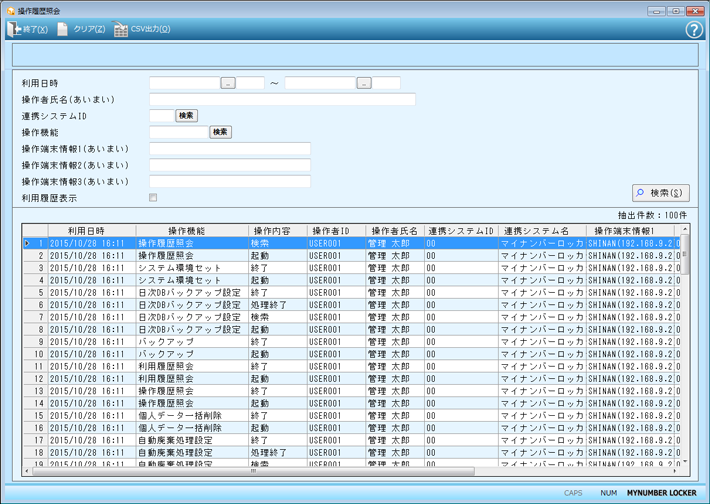Click the 操作者ID column header
710x504 pixels.
point(331,231)
